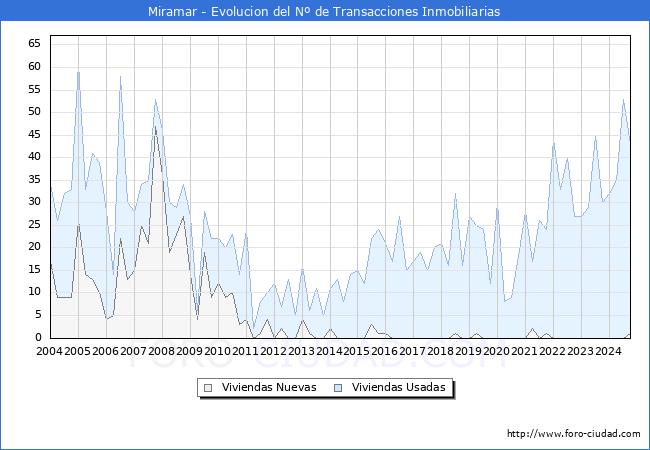
Task: Click the 2008 x-axis label
Action: pos(161,351)
